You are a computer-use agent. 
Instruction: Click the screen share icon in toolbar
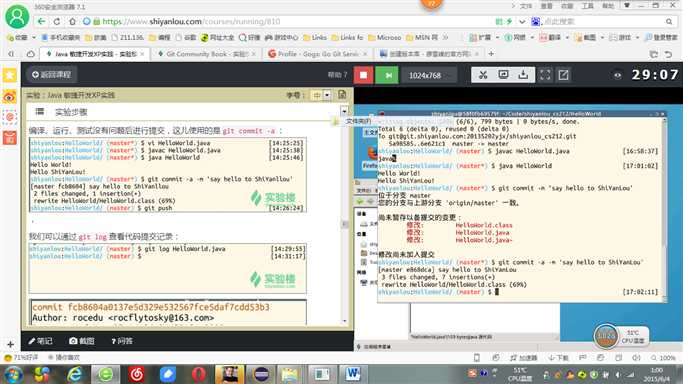click(503, 74)
